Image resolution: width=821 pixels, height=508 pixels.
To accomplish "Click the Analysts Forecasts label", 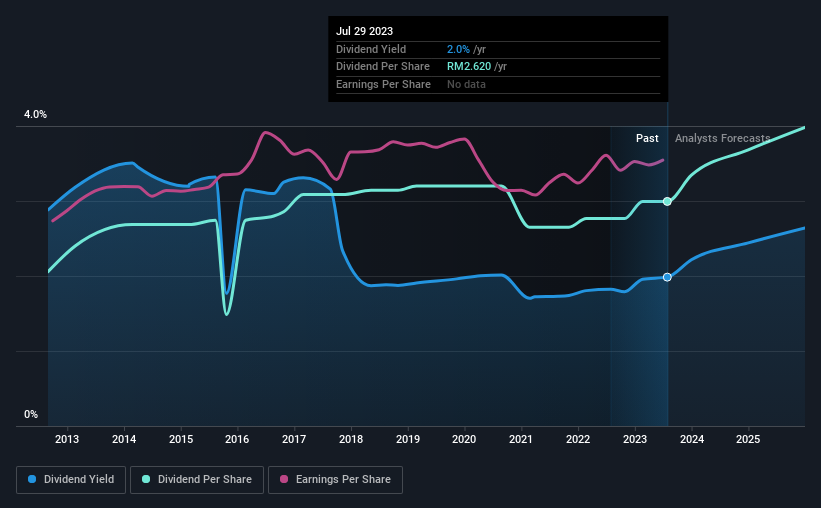I will point(723,138).
